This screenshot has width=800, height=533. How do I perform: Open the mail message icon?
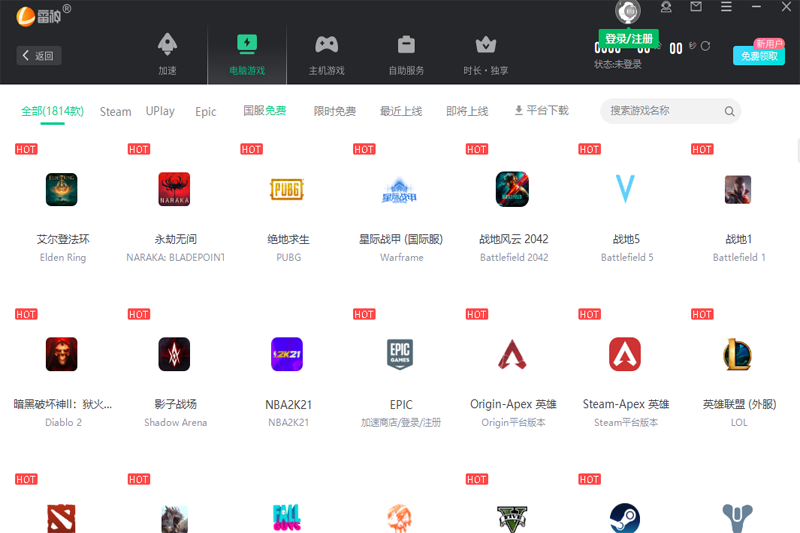coord(696,7)
